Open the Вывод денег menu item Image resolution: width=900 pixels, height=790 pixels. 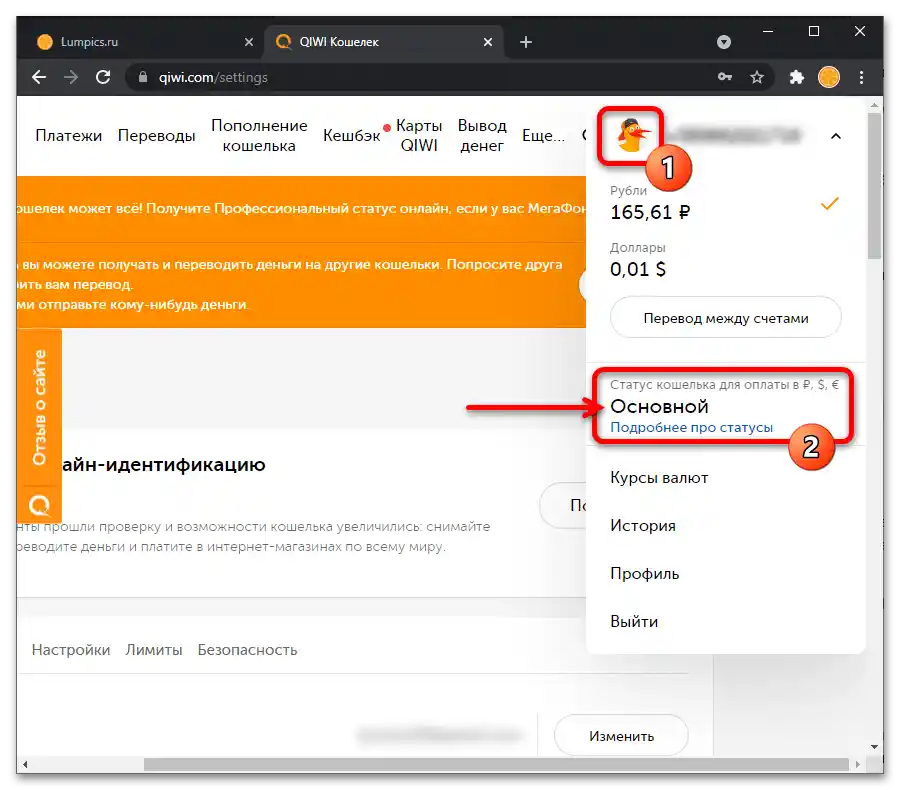482,135
